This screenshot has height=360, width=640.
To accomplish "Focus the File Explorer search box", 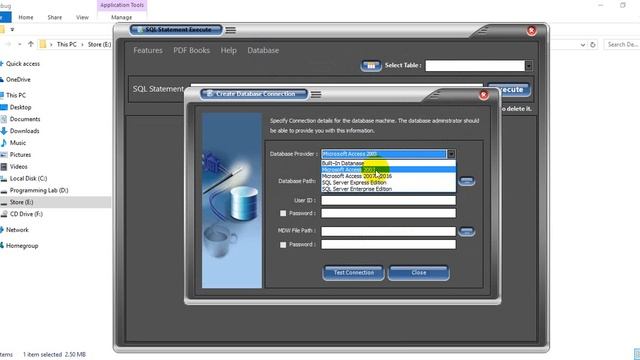I will pos(622,44).
